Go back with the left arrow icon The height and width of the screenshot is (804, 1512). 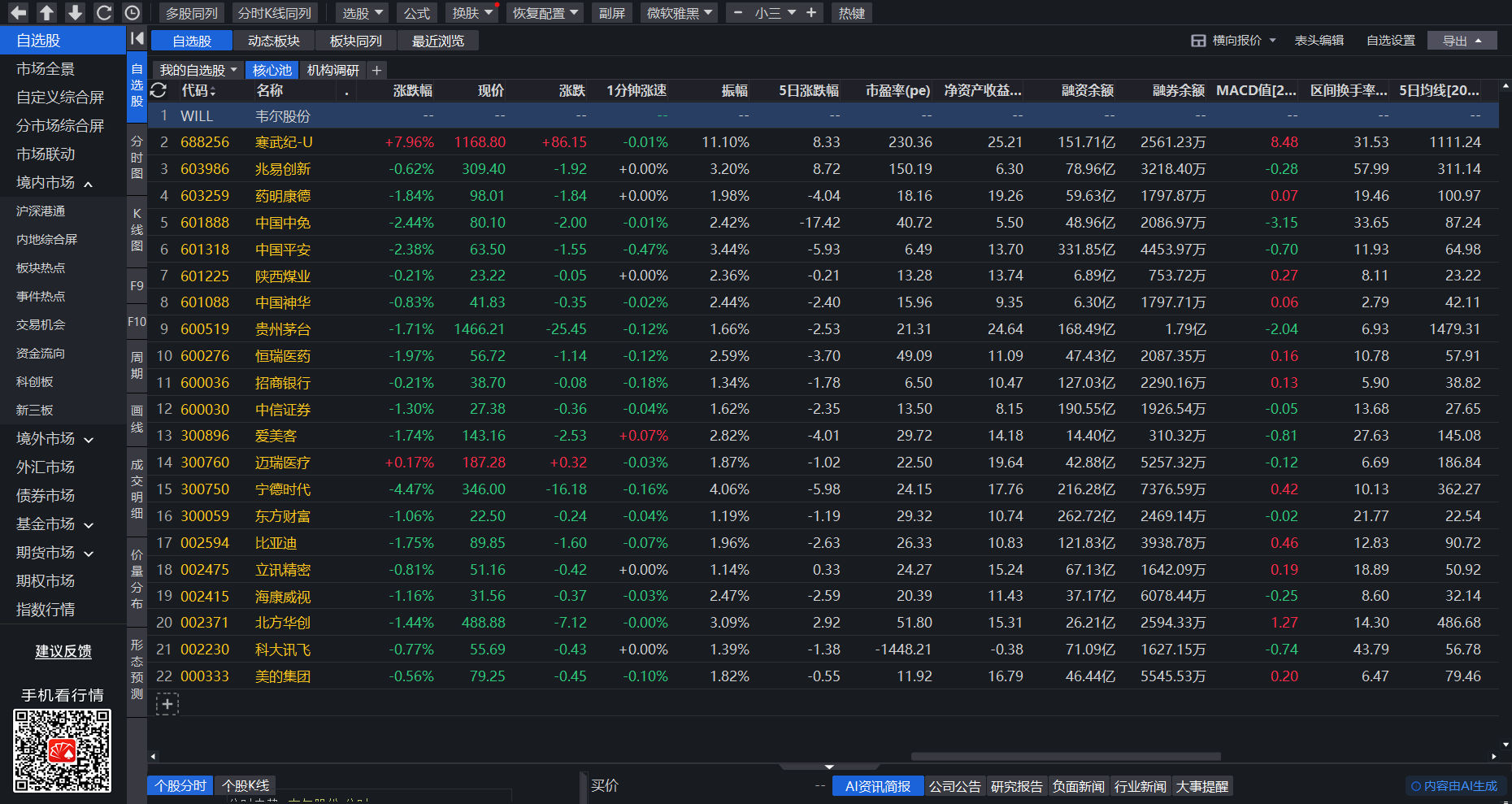[18, 13]
